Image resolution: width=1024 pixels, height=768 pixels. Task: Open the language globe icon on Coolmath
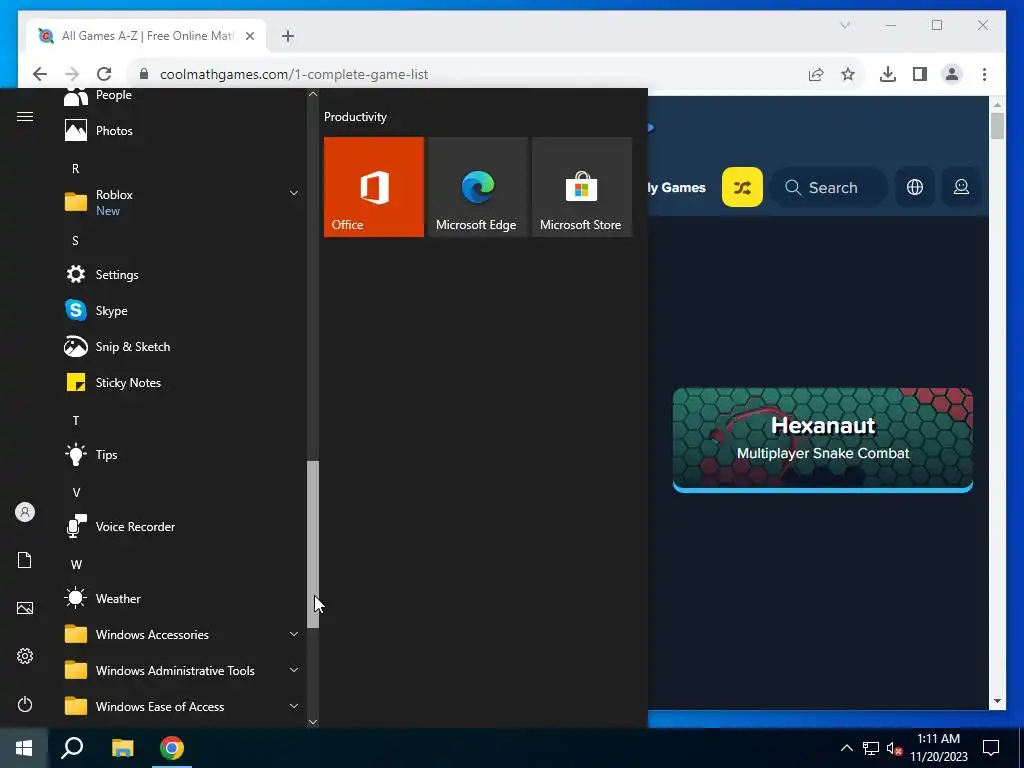[x=915, y=187]
